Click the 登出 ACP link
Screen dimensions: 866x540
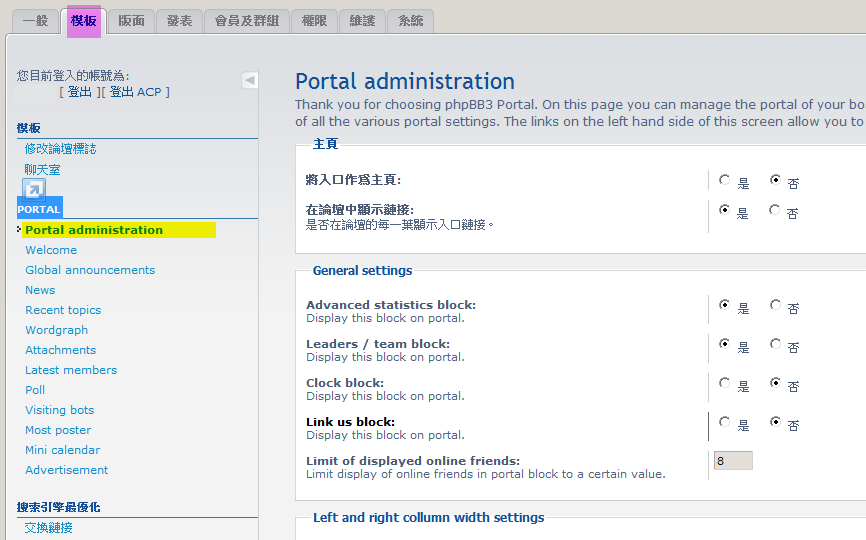point(138,92)
